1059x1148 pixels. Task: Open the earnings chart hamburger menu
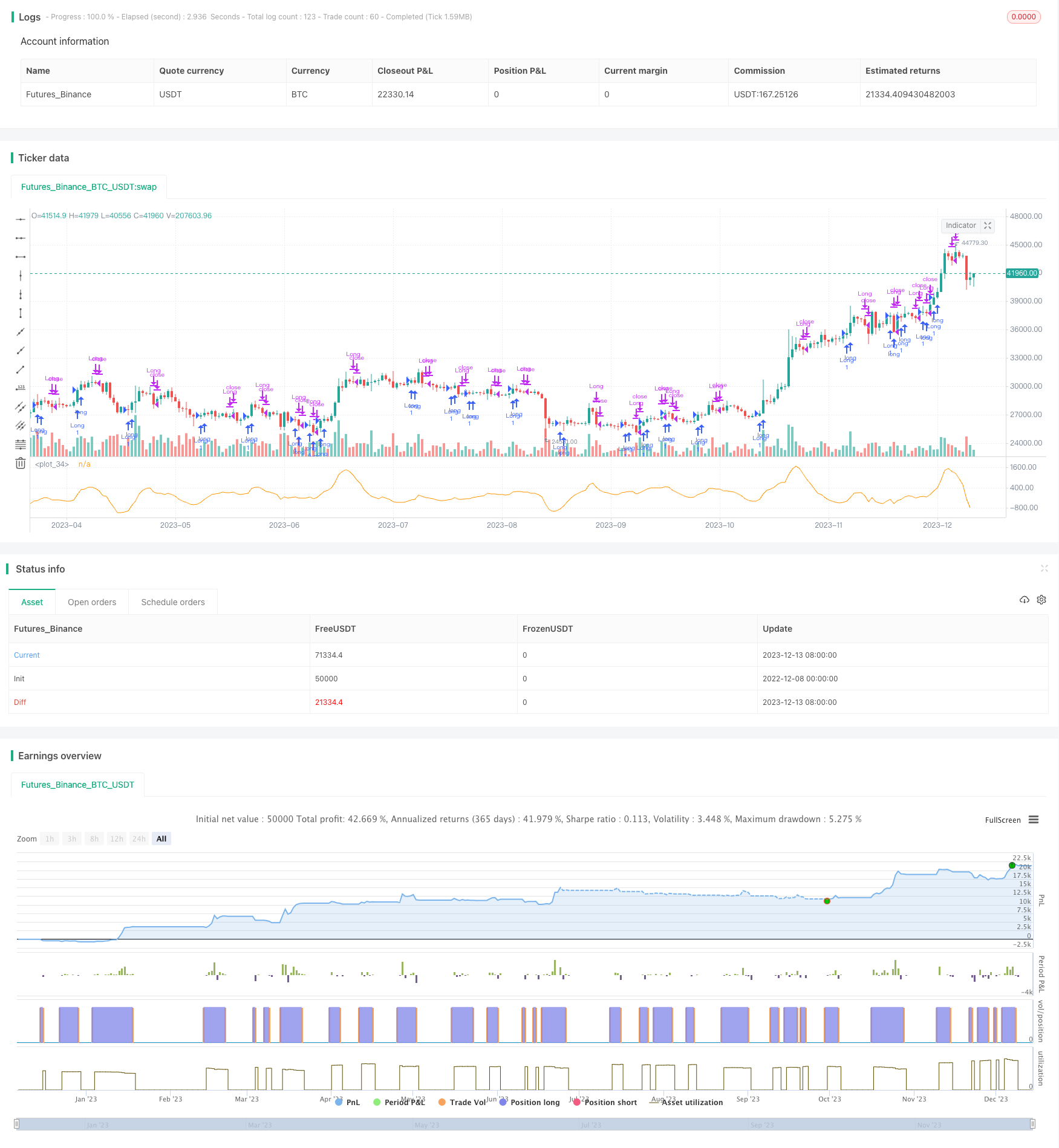pyautogui.click(x=1034, y=820)
